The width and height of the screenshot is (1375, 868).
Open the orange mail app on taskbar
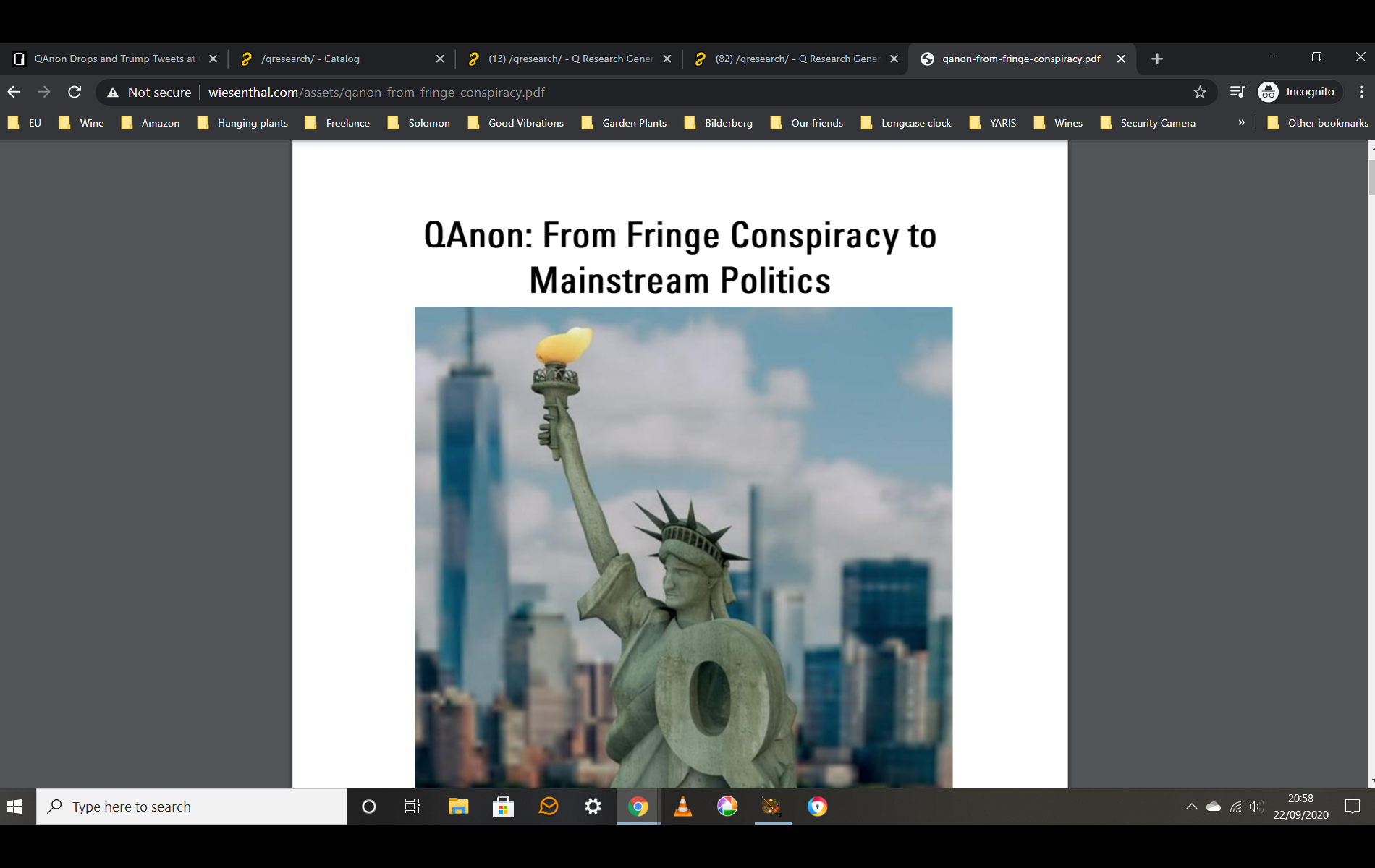pyautogui.click(x=549, y=807)
